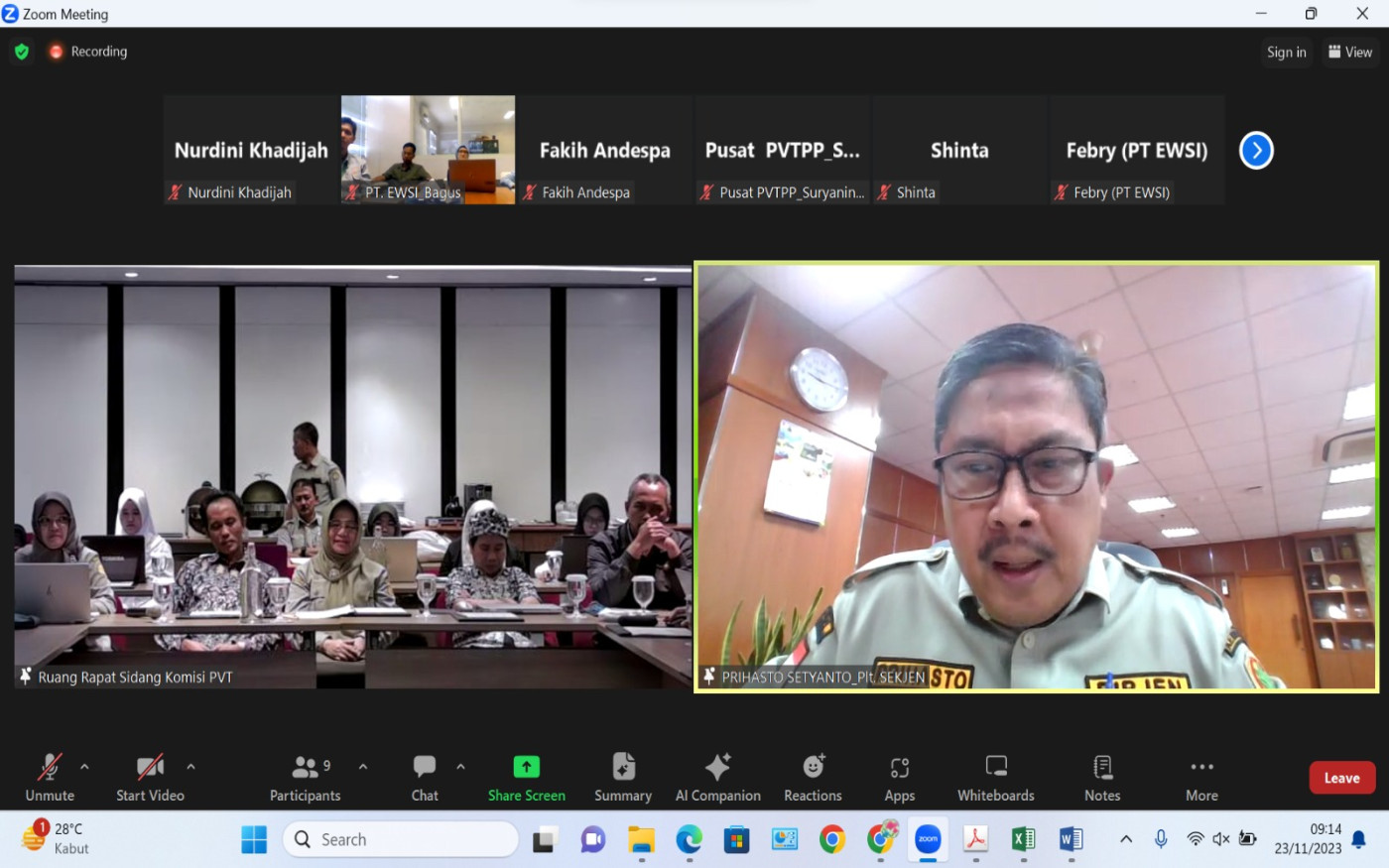Click the green encryption shield icon
The height and width of the screenshot is (868, 1389).
point(22,52)
